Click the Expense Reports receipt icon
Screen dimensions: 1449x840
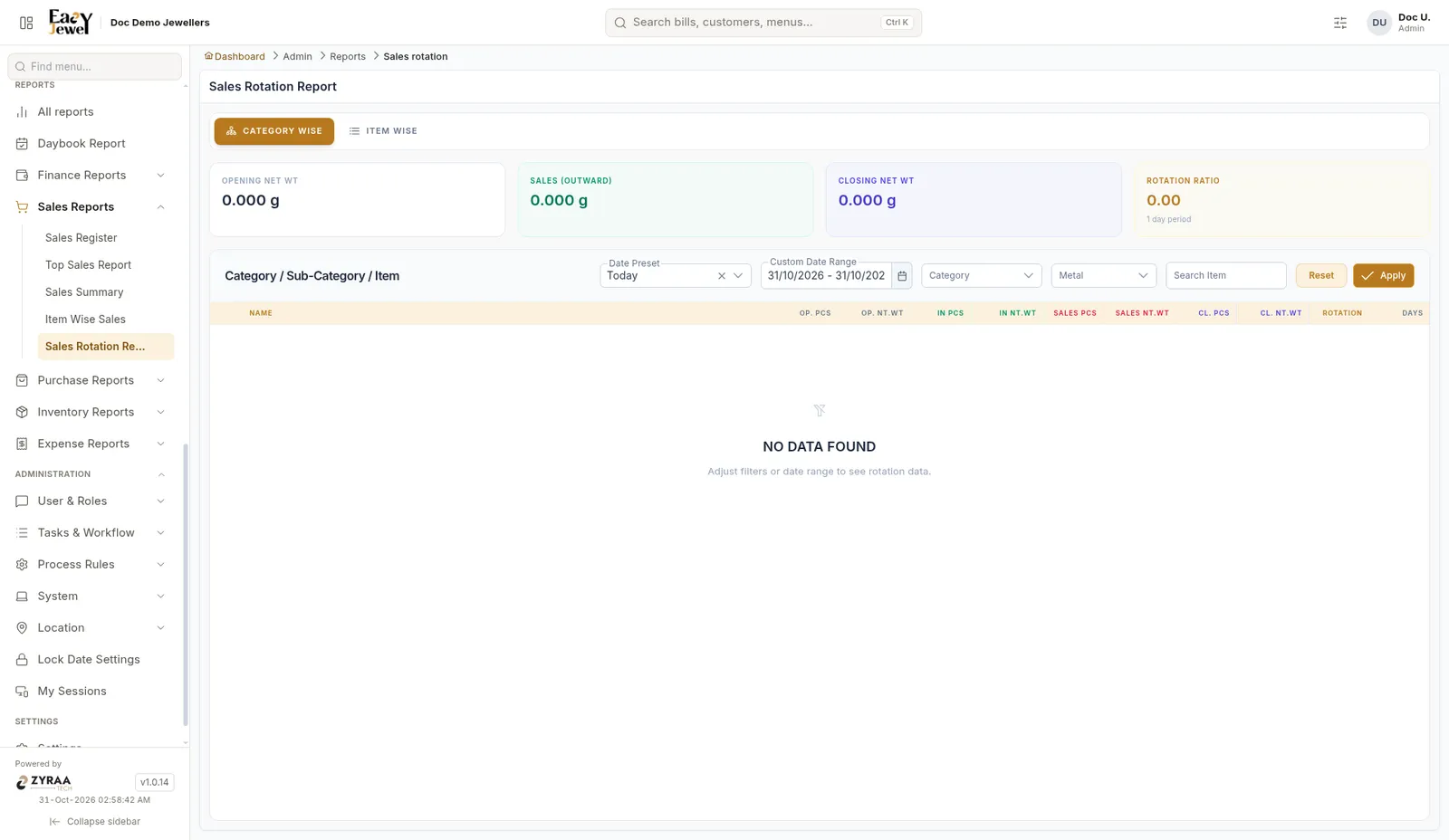22,444
